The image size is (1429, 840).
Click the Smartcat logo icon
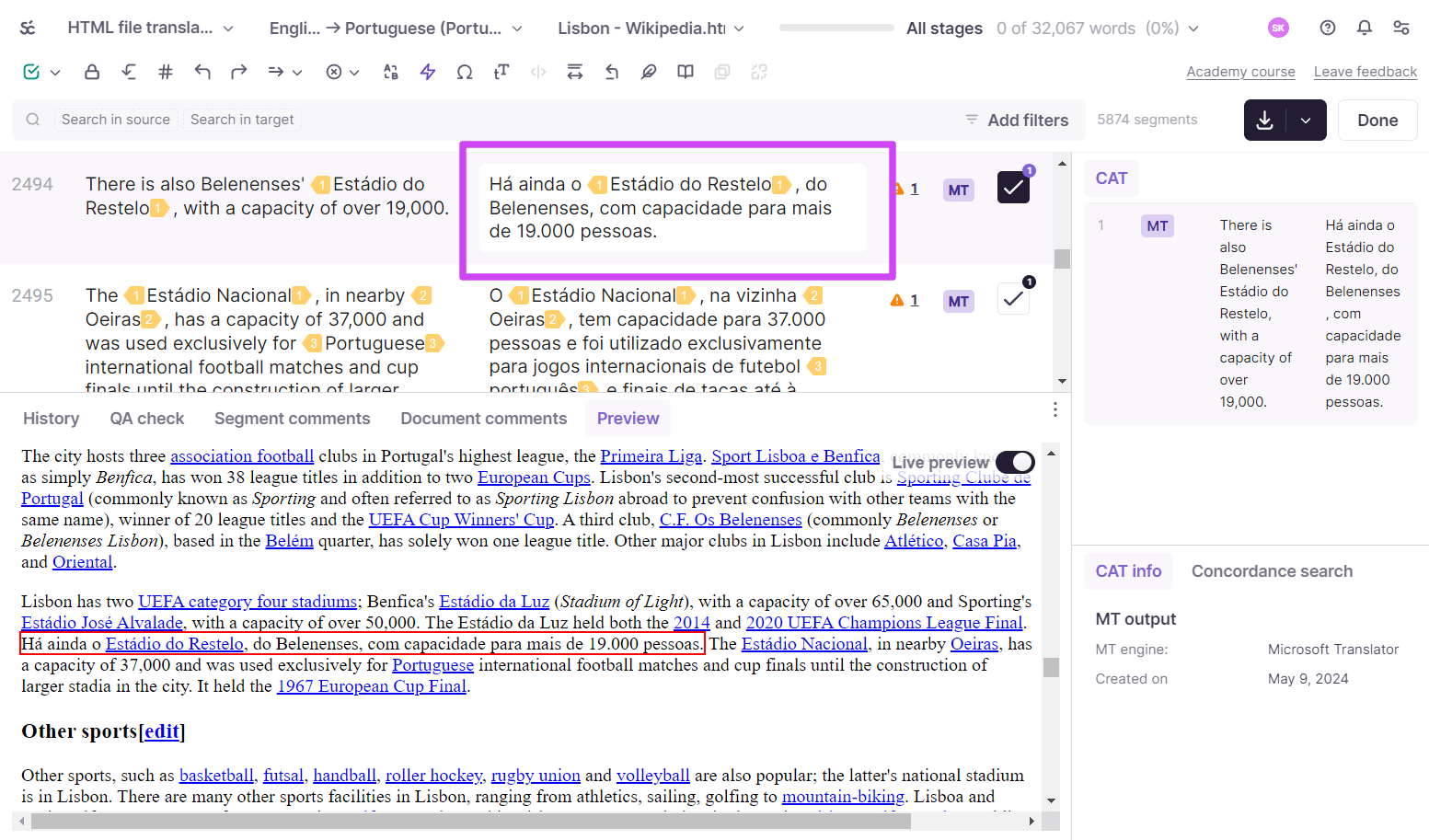point(29,28)
